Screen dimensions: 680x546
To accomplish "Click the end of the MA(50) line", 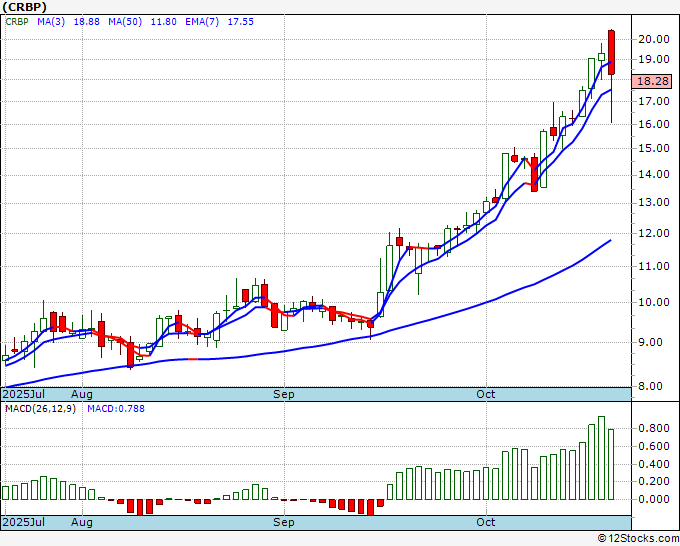I will 611,240.
